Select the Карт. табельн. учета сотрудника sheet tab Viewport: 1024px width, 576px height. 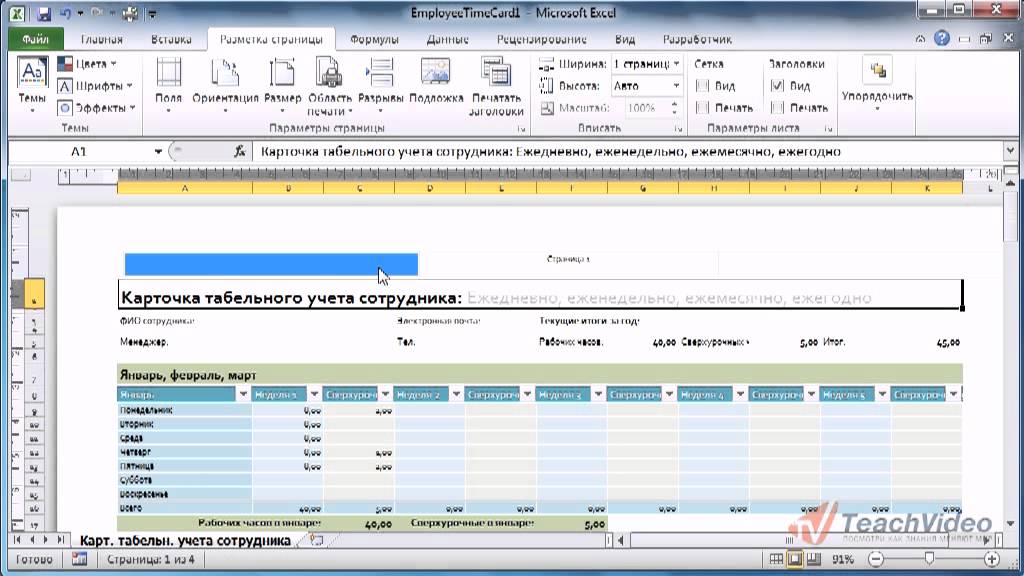[x=185, y=541]
